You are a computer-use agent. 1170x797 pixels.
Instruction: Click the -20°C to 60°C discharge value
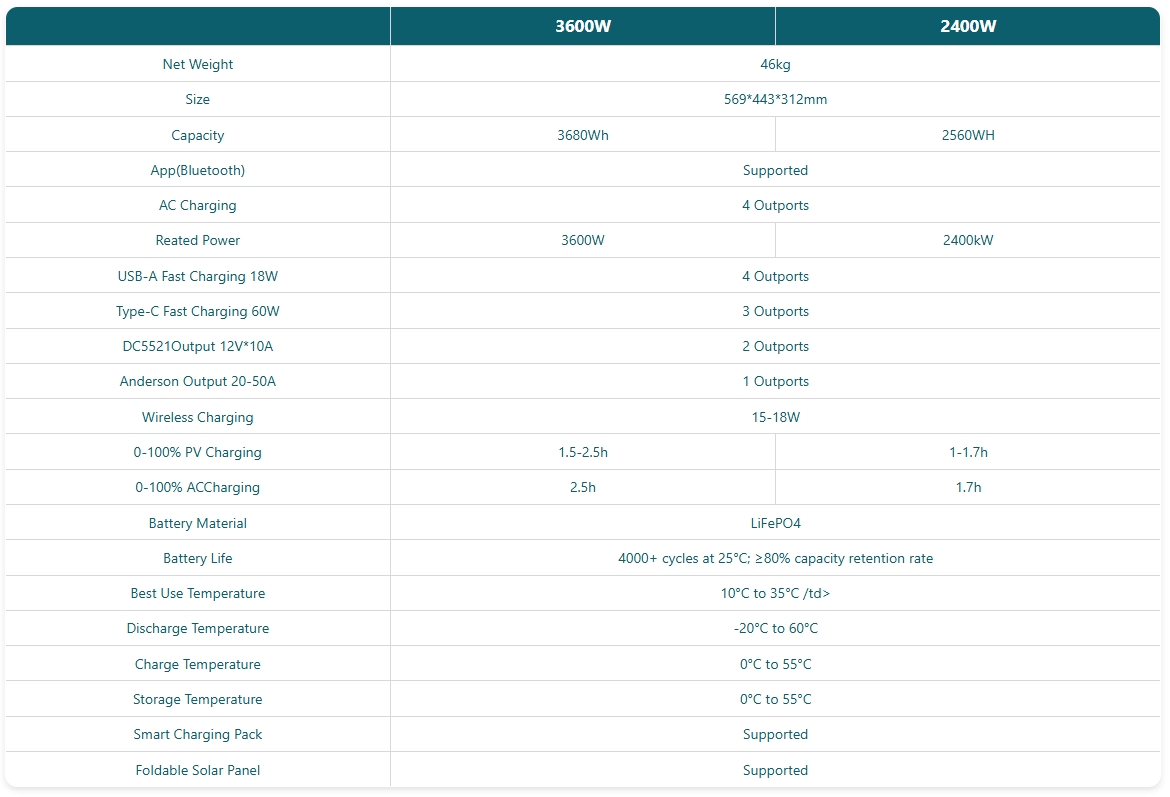(x=775, y=628)
